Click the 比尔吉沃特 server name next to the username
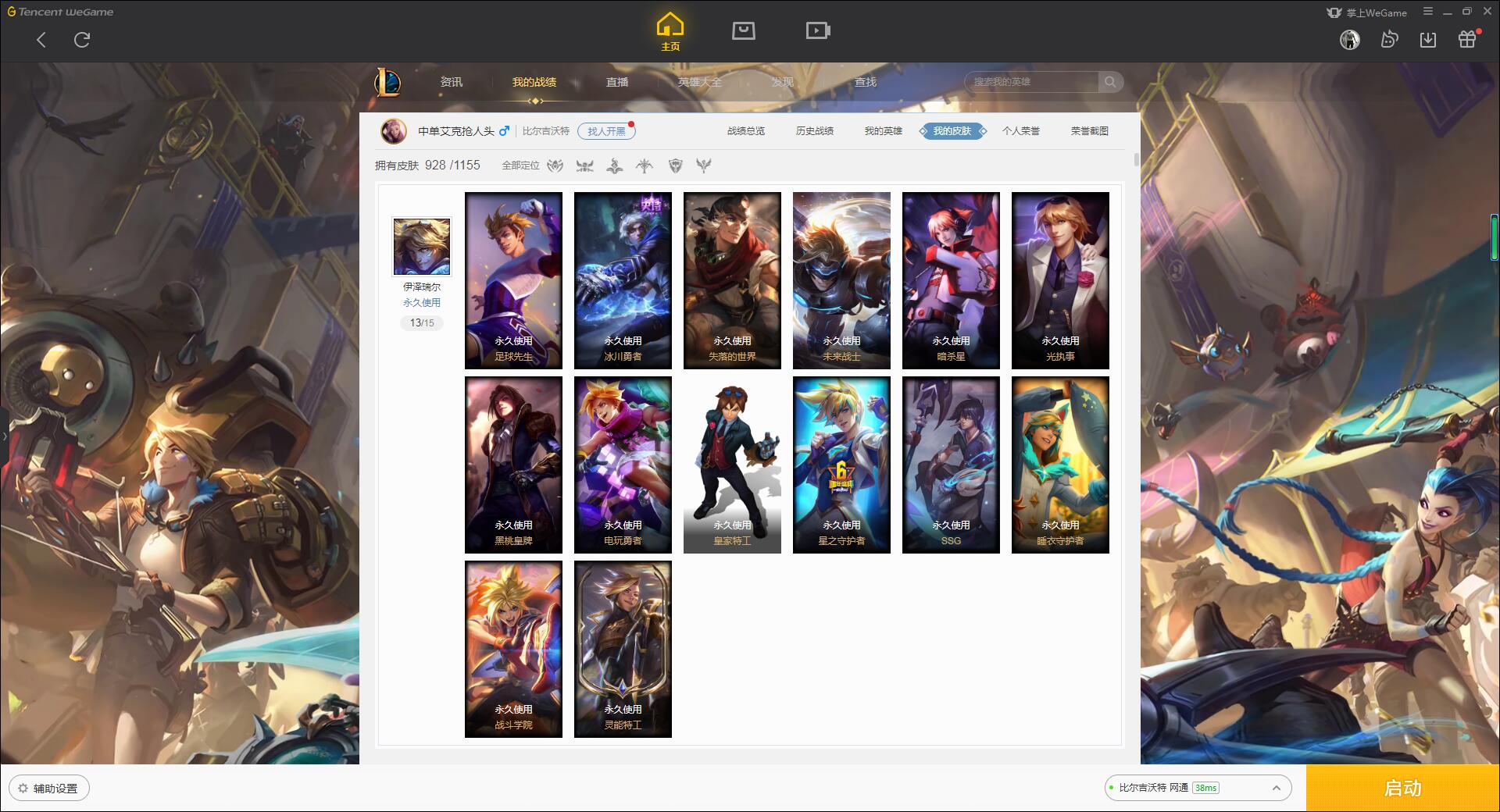Image resolution: width=1500 pixels, height=812 pixels. click(546, 131)
